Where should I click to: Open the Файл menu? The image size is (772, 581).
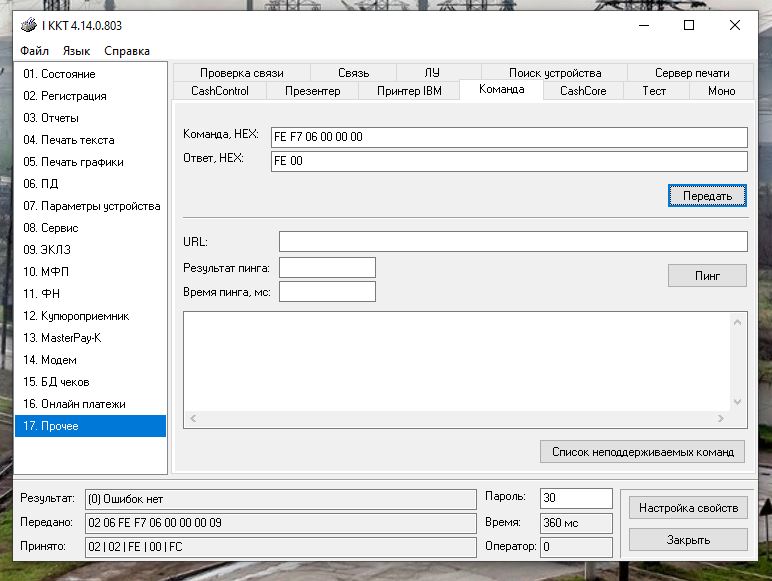(34, 51)
